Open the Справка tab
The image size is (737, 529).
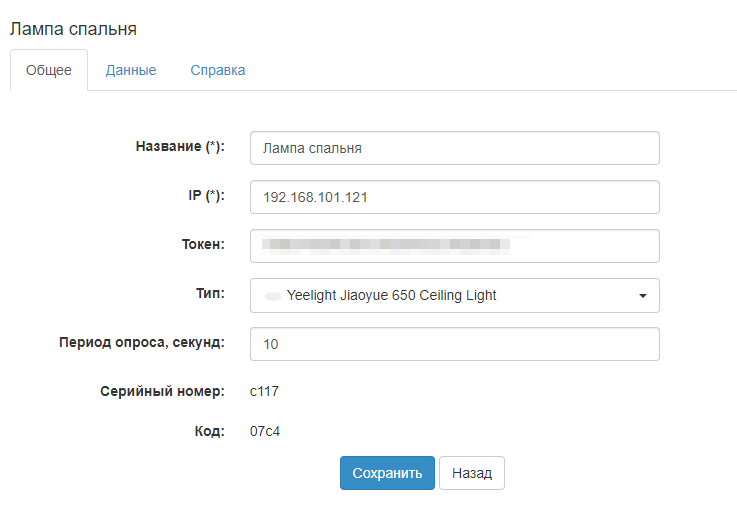point(218,71)
